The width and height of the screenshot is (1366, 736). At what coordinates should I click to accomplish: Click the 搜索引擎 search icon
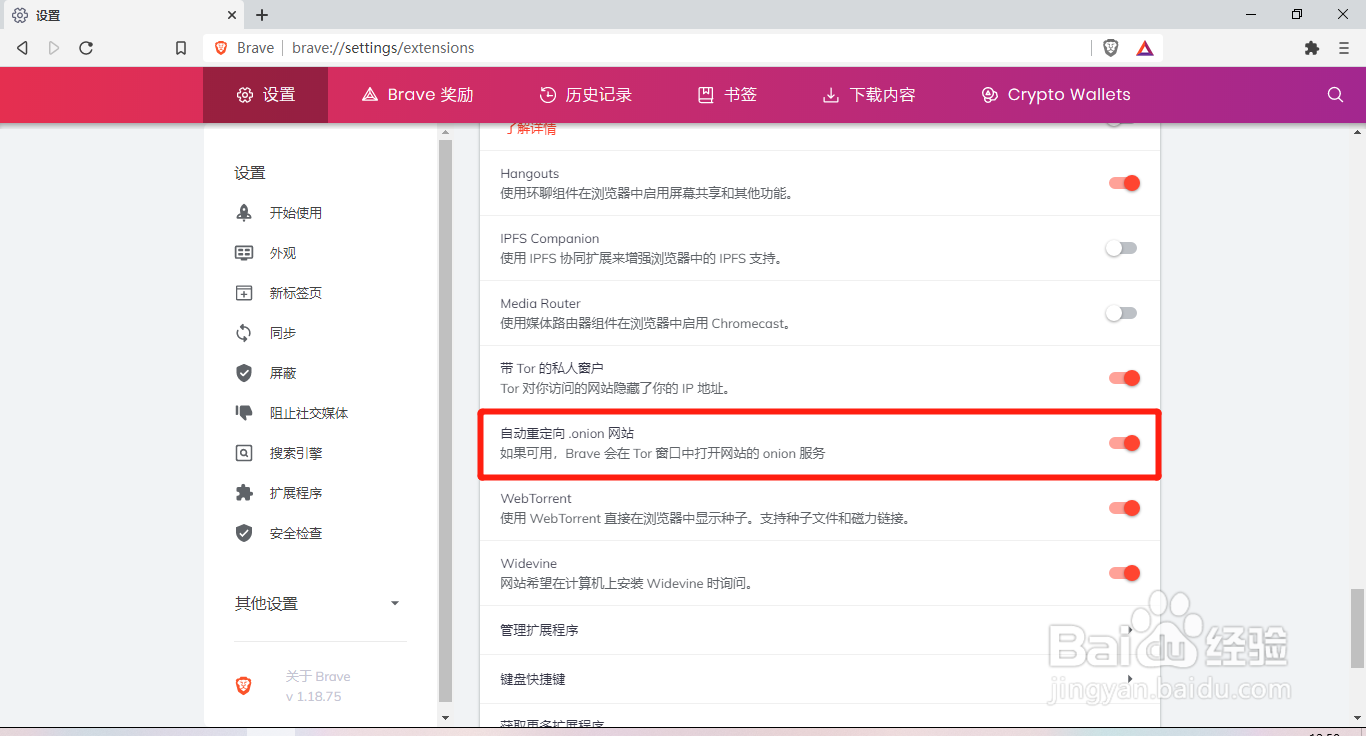click(244, 453)
